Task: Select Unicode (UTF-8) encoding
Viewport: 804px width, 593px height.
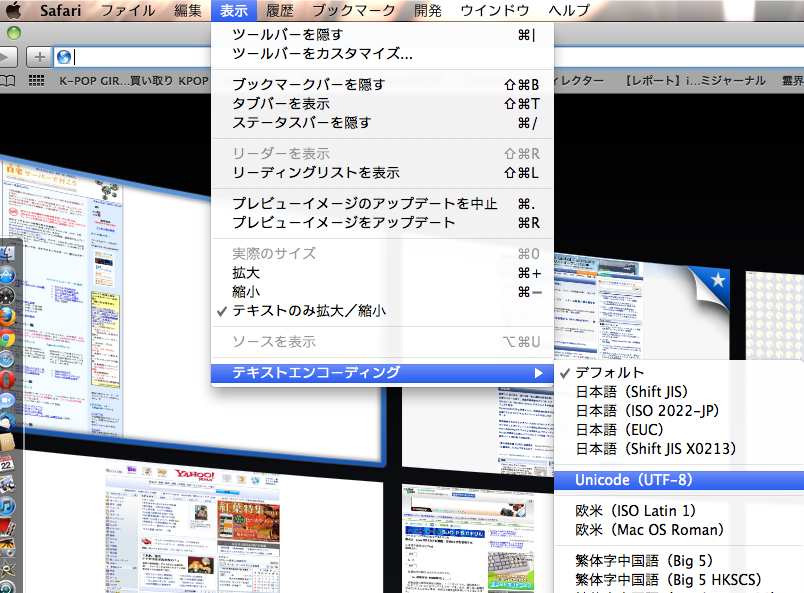Action: point(679,480)
